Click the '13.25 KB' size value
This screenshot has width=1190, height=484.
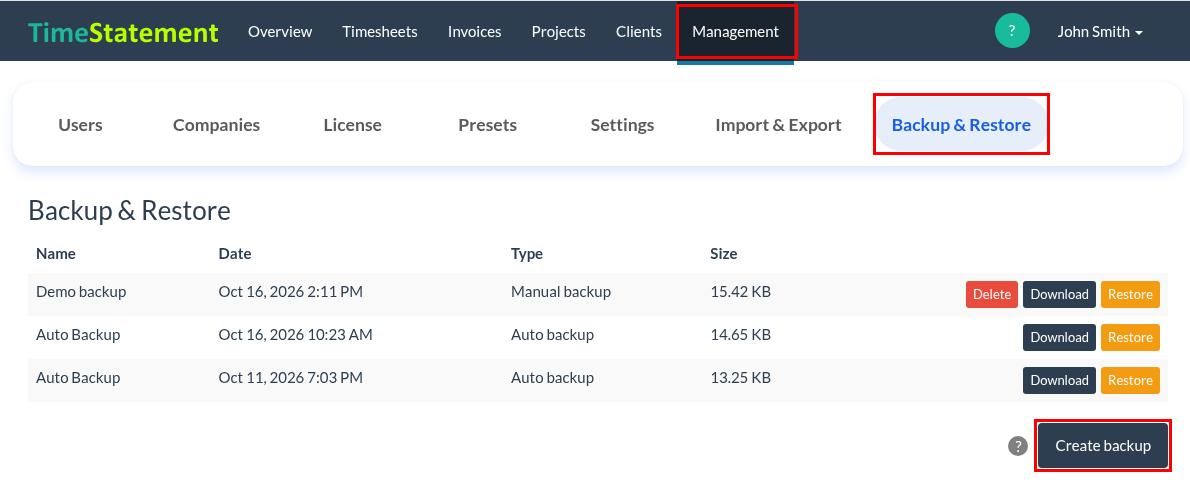click(x=740, y=377)
